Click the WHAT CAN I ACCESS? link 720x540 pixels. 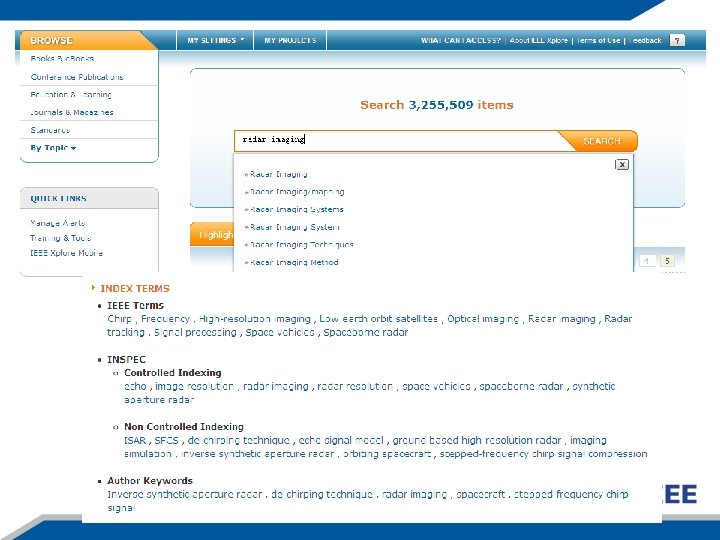tap(461, 40)
